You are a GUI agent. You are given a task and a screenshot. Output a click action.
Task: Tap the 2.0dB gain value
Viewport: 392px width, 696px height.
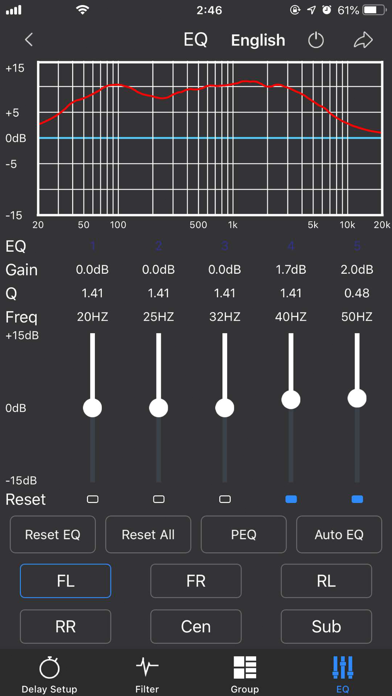pos(357,270)
